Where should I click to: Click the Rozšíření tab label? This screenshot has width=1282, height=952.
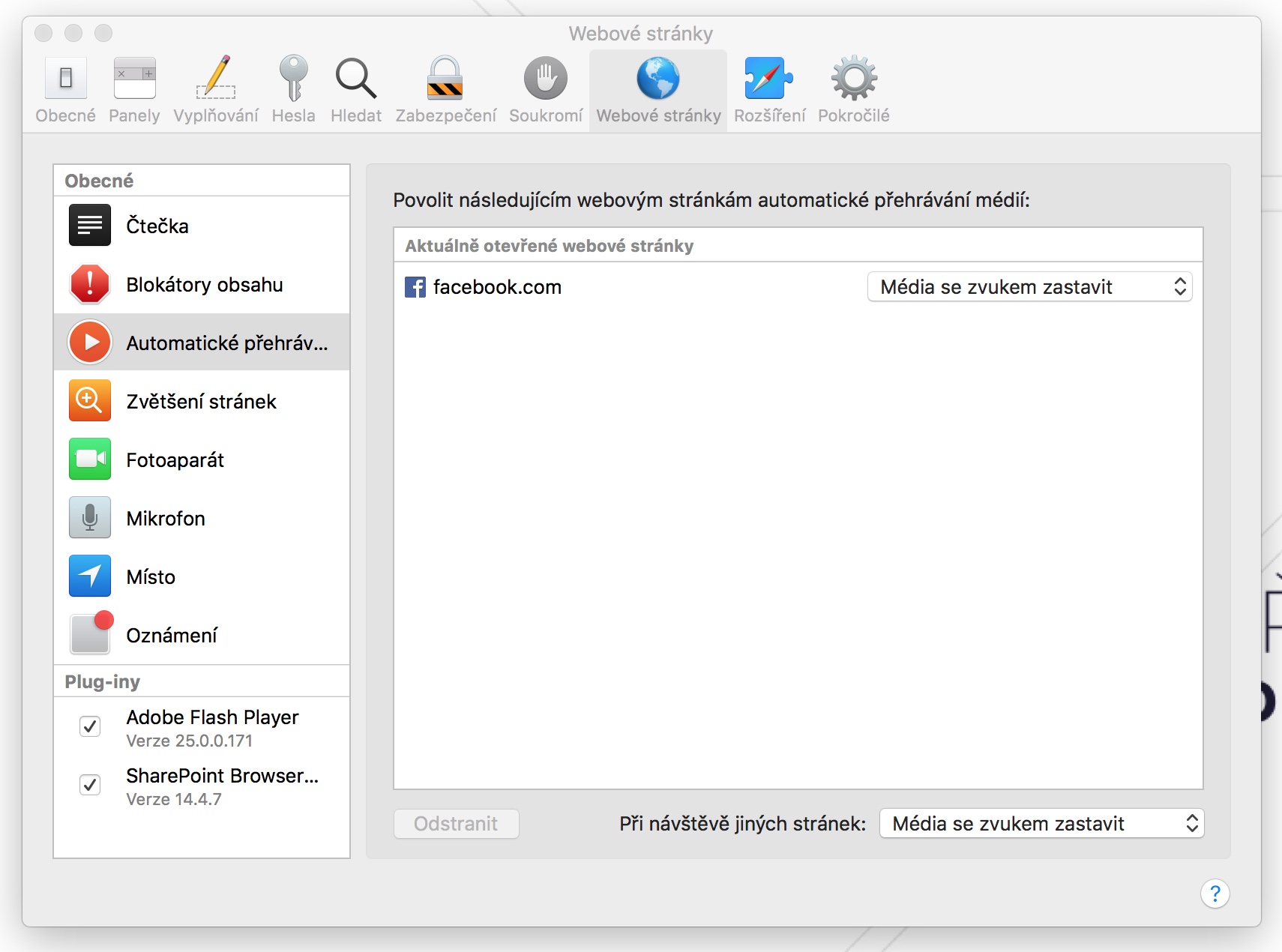[x=770, y=115]
